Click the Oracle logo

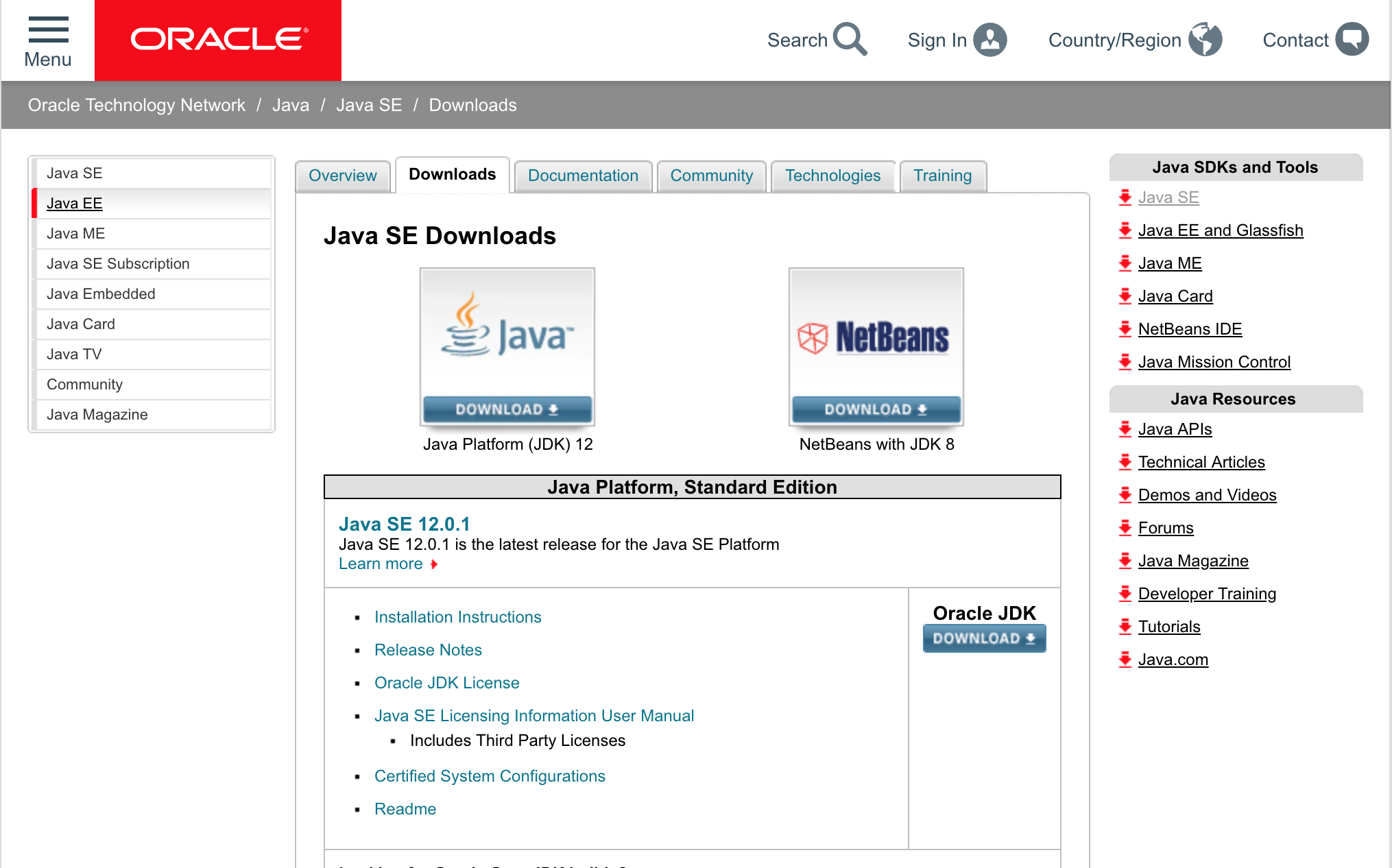pos(219,40)
